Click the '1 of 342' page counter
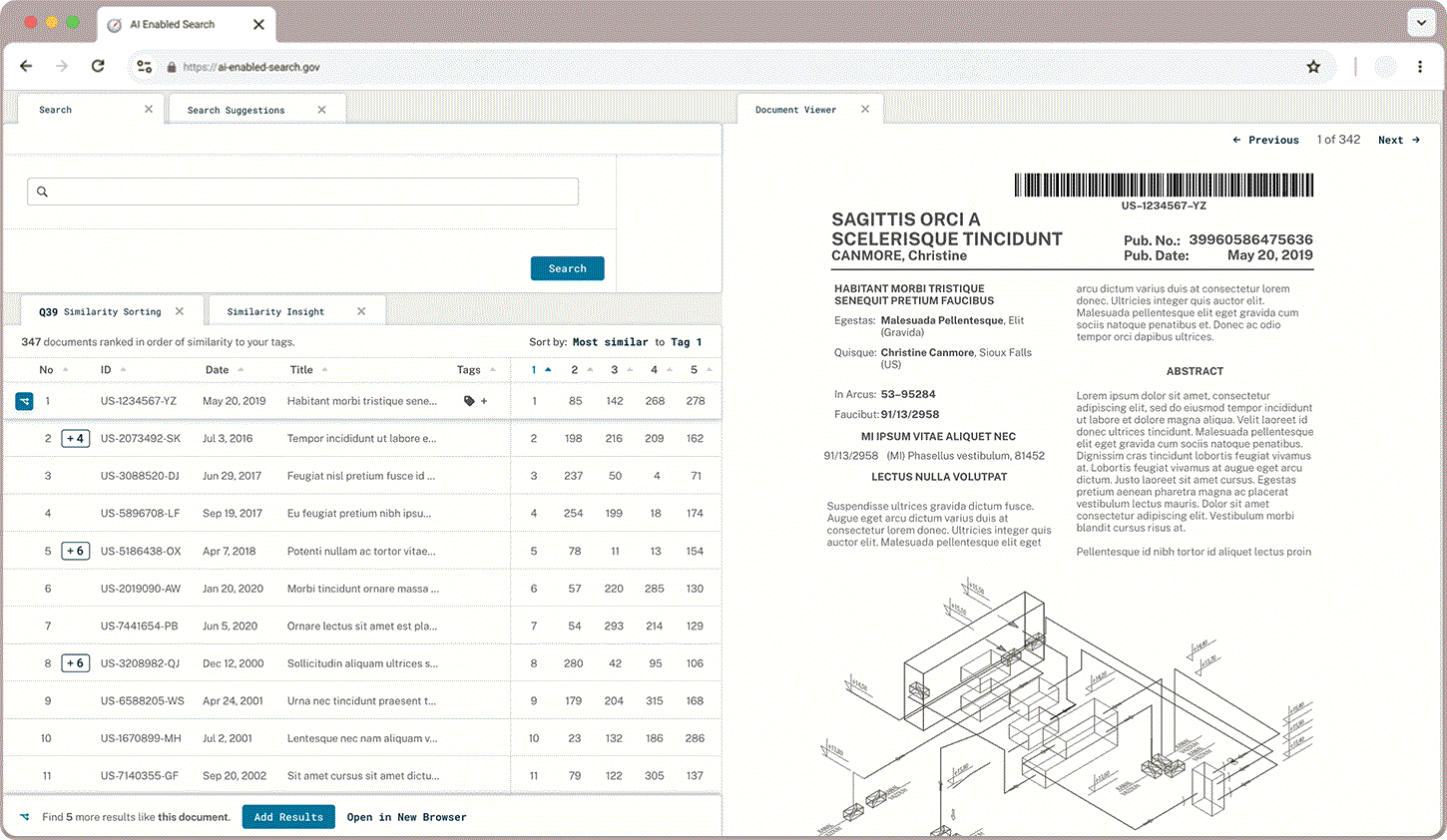The height and width of the screenshot is (840, 1447). (x=1338, y=140)
